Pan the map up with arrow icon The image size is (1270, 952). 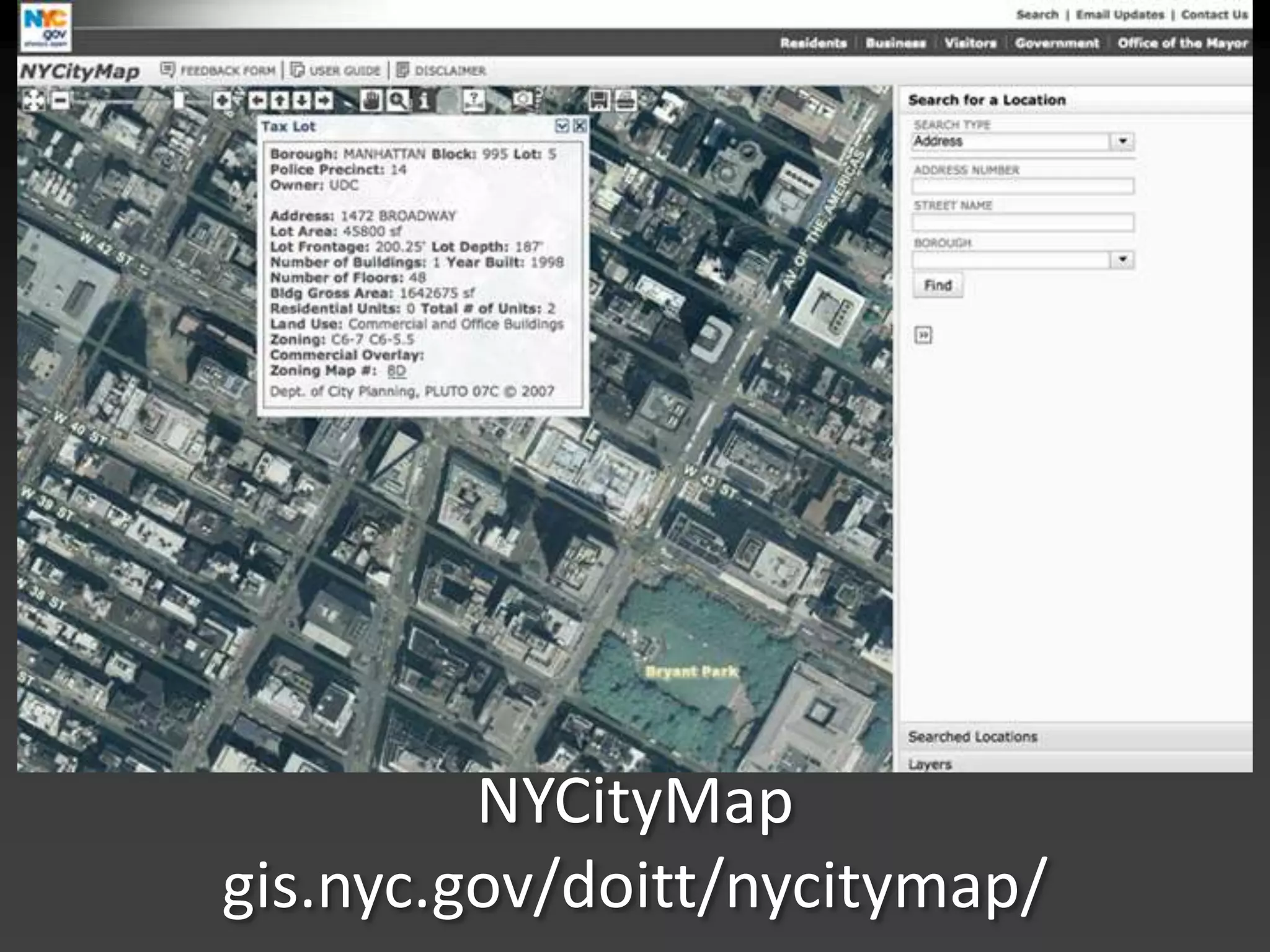pyautogui.click(x=280, y=100)
